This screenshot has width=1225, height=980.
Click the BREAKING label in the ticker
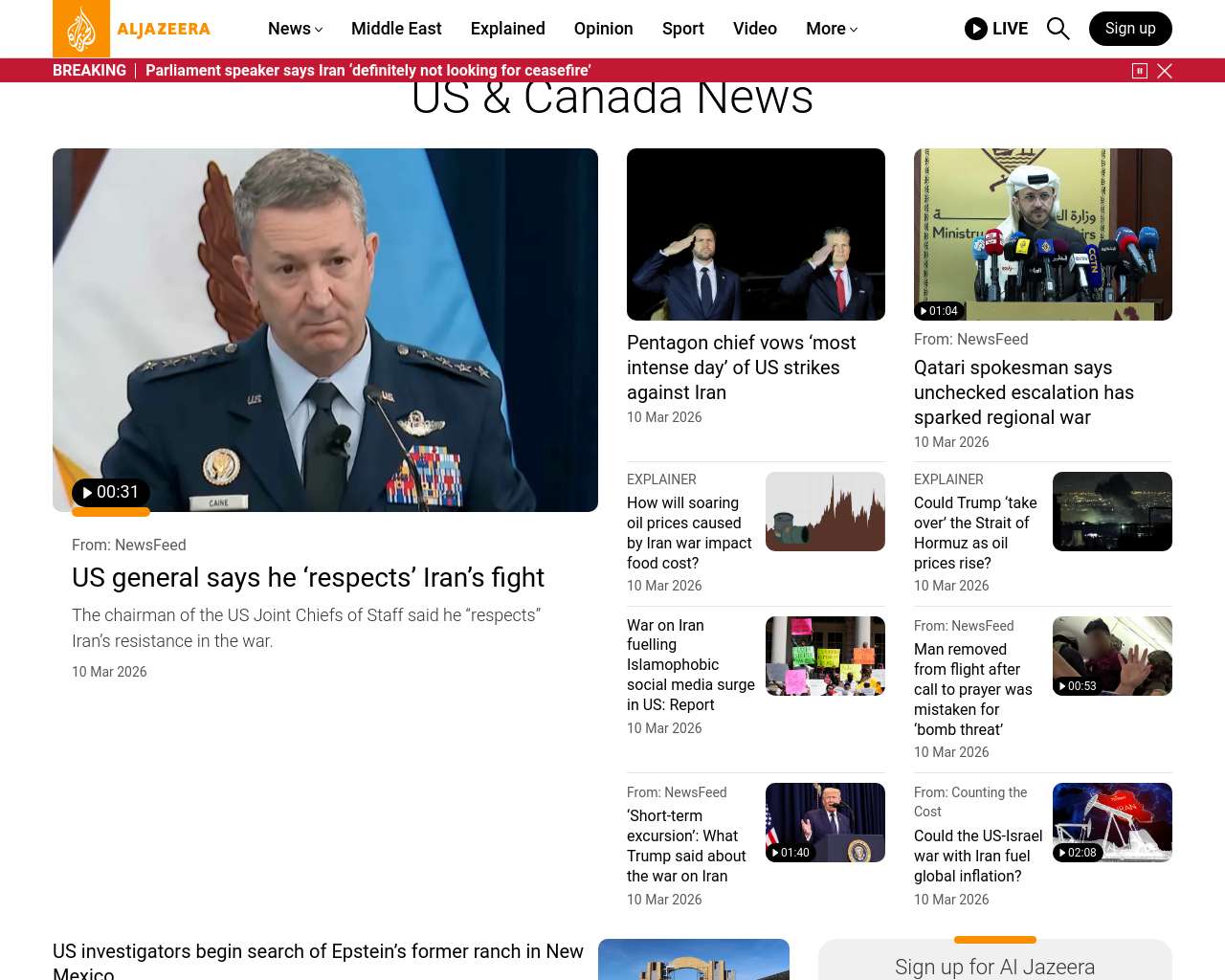coord(89,71)
